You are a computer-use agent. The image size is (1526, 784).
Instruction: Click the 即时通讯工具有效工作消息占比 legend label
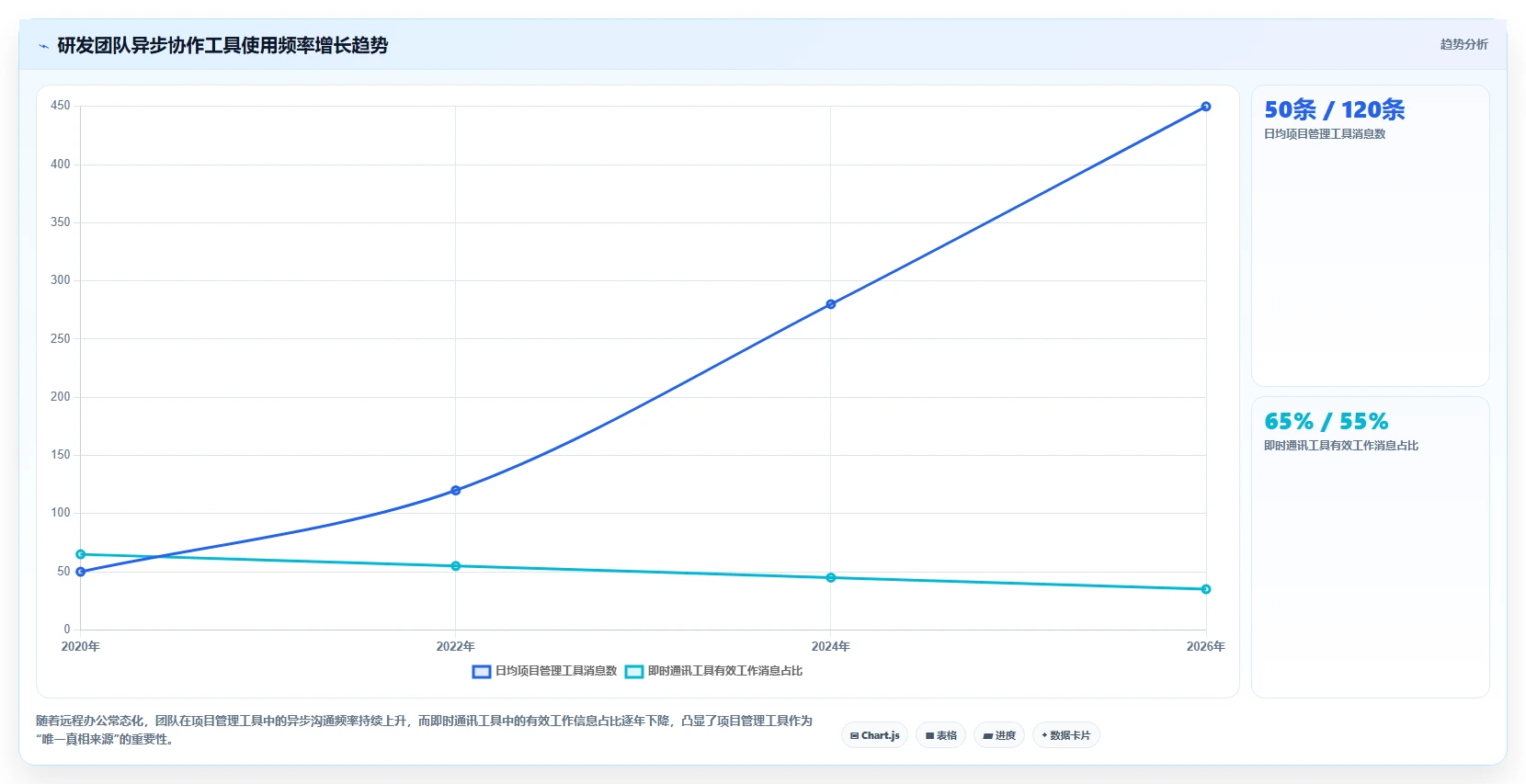click(725, 671)
